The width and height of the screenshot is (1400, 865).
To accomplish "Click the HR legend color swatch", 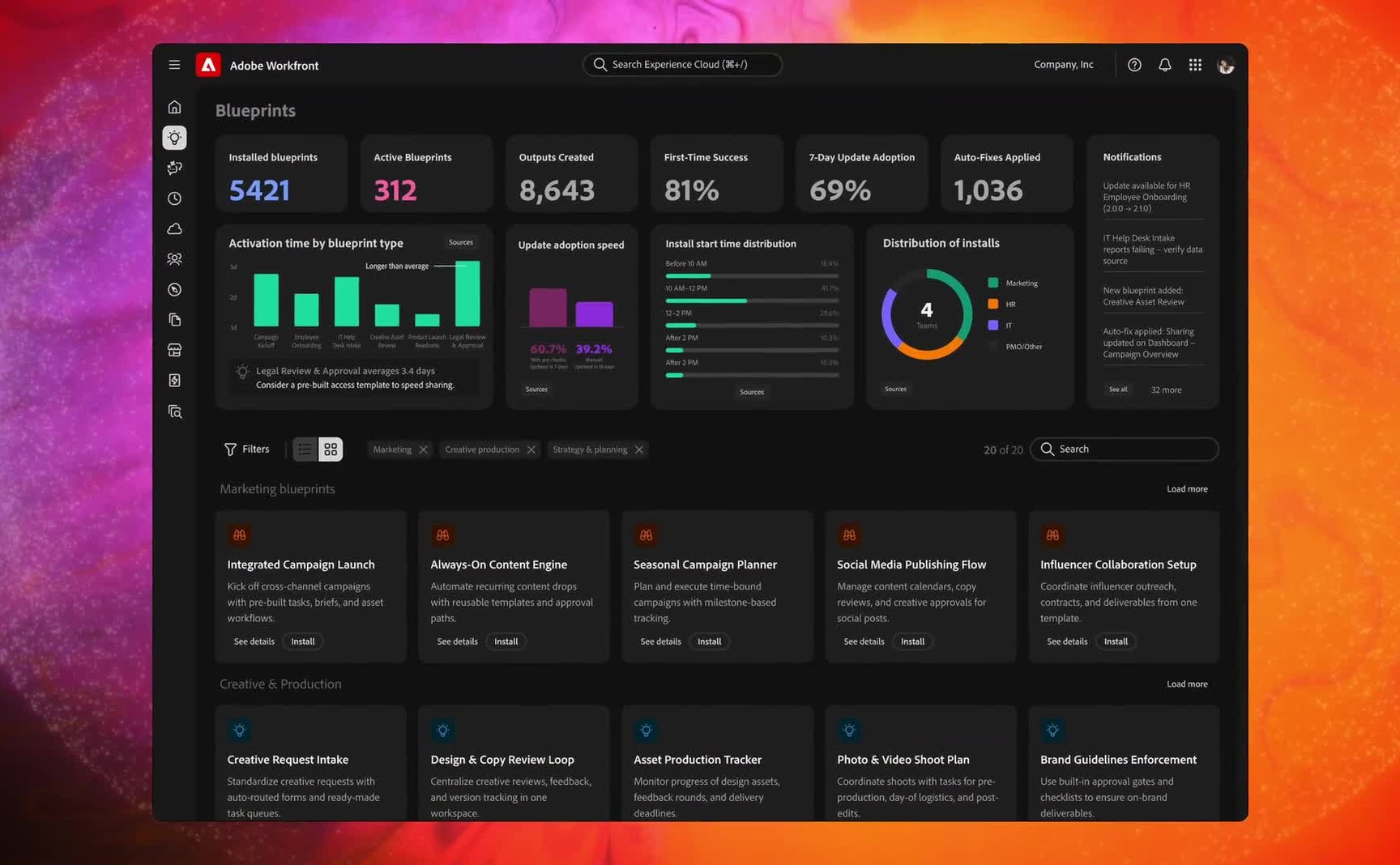I will pos(992,304).
